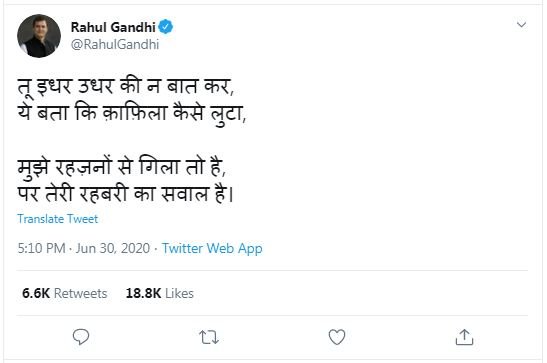Screen dimensions: 547x363
Task: Retweet using the arrows icon
Action: [x=209, y=337]
